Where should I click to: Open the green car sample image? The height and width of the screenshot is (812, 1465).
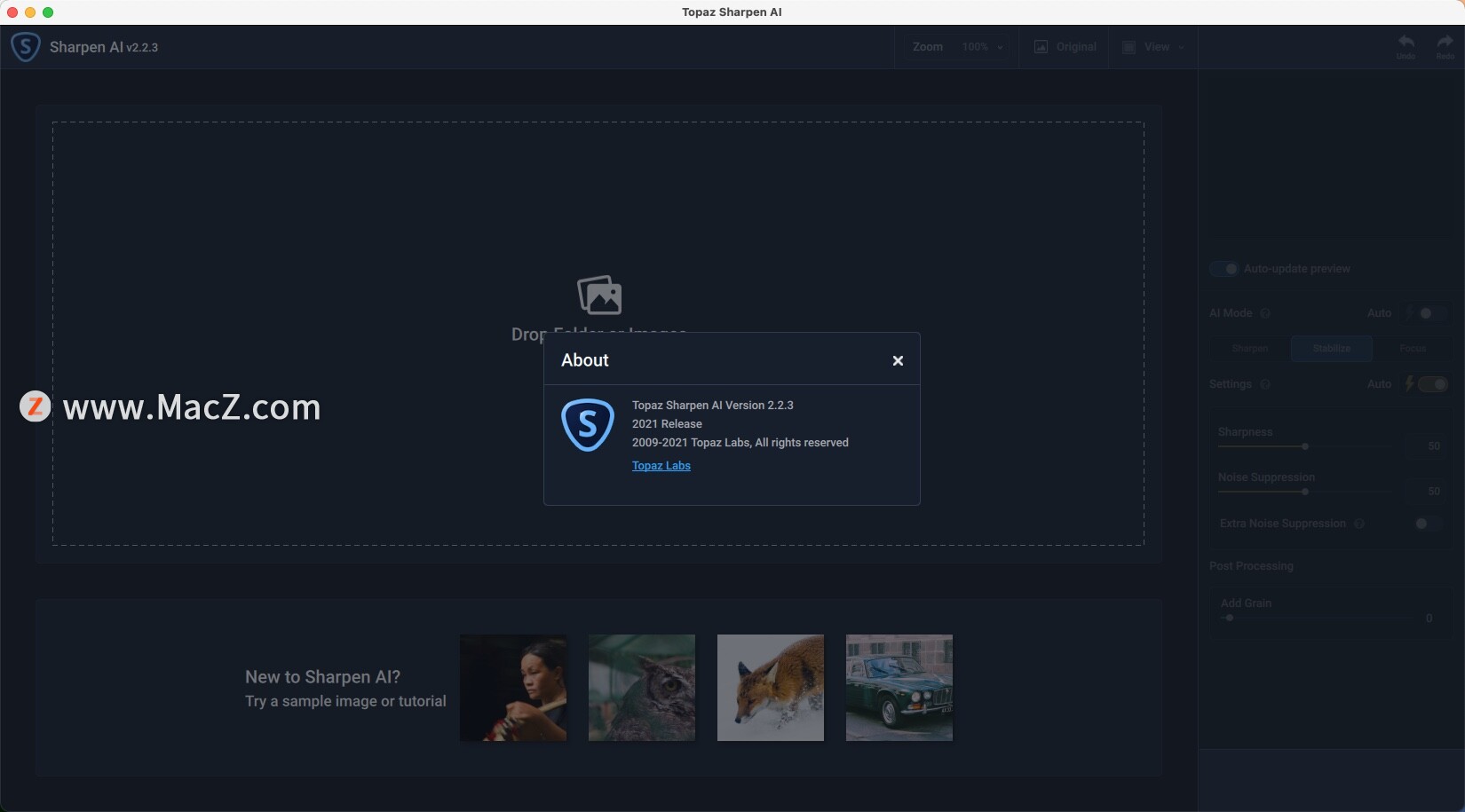tap(899, 688)
